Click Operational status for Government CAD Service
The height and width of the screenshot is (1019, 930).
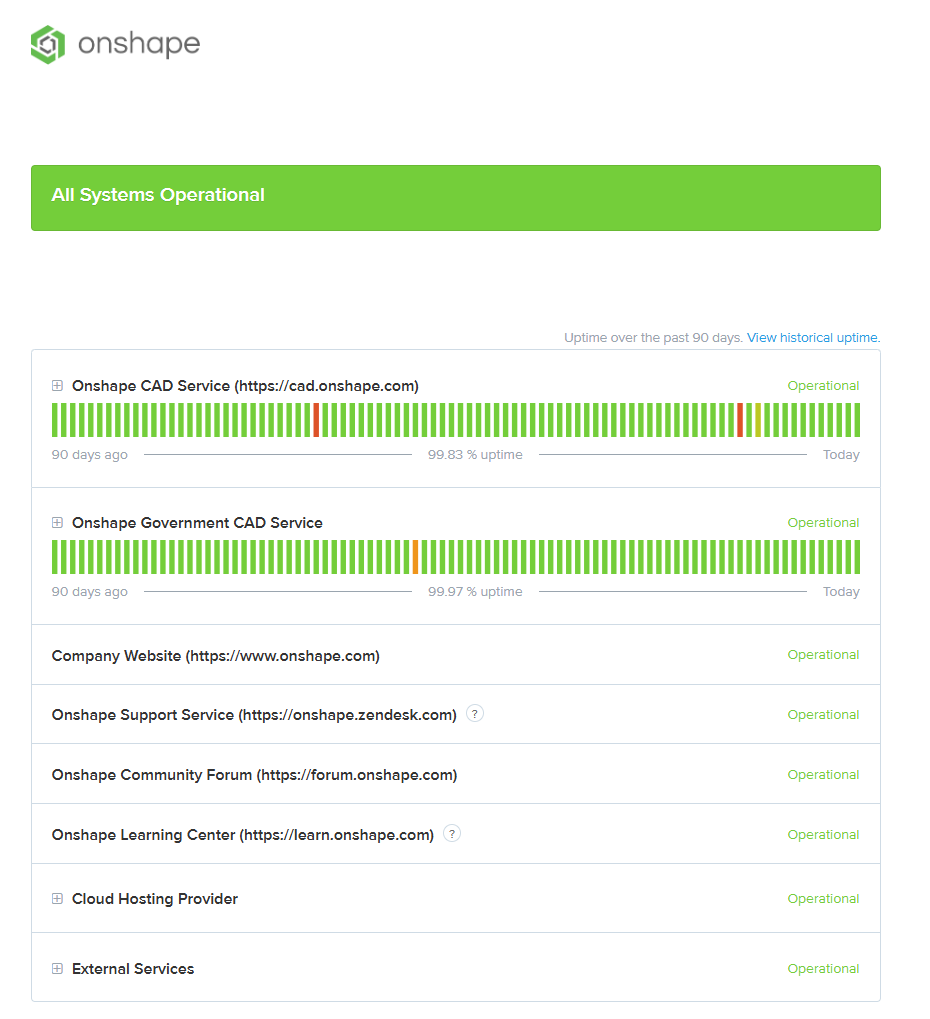click(x=823, y=522)
